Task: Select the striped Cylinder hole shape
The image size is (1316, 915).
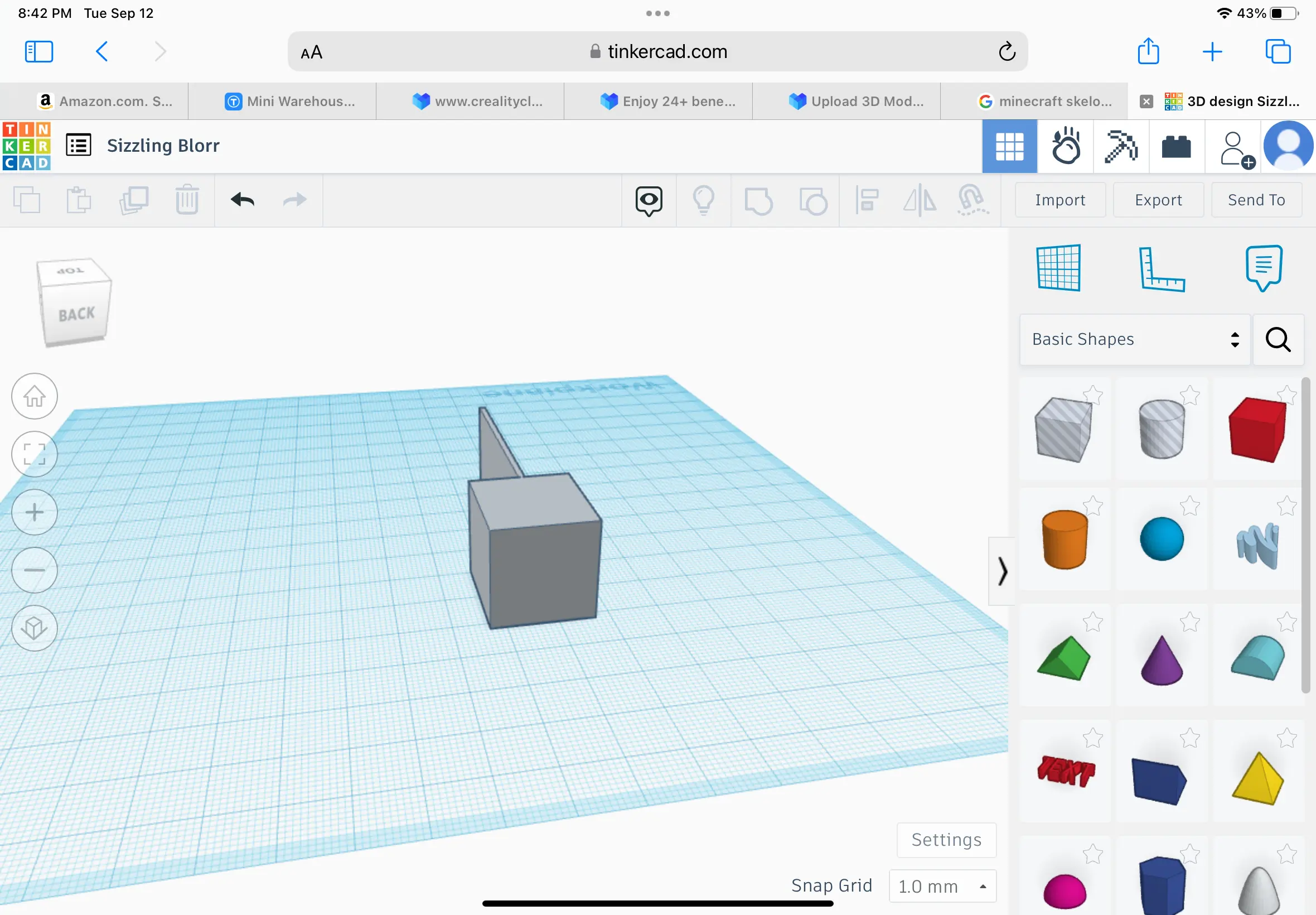Action: point(1162,429)
